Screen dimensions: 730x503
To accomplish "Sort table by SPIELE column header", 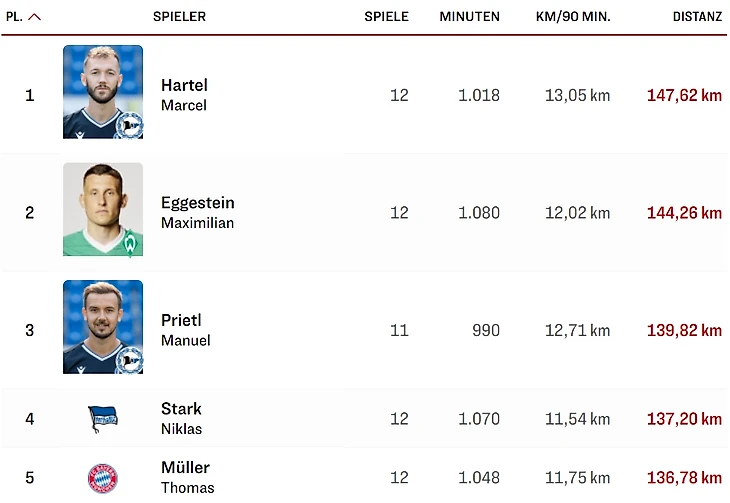I will [386, 17].
